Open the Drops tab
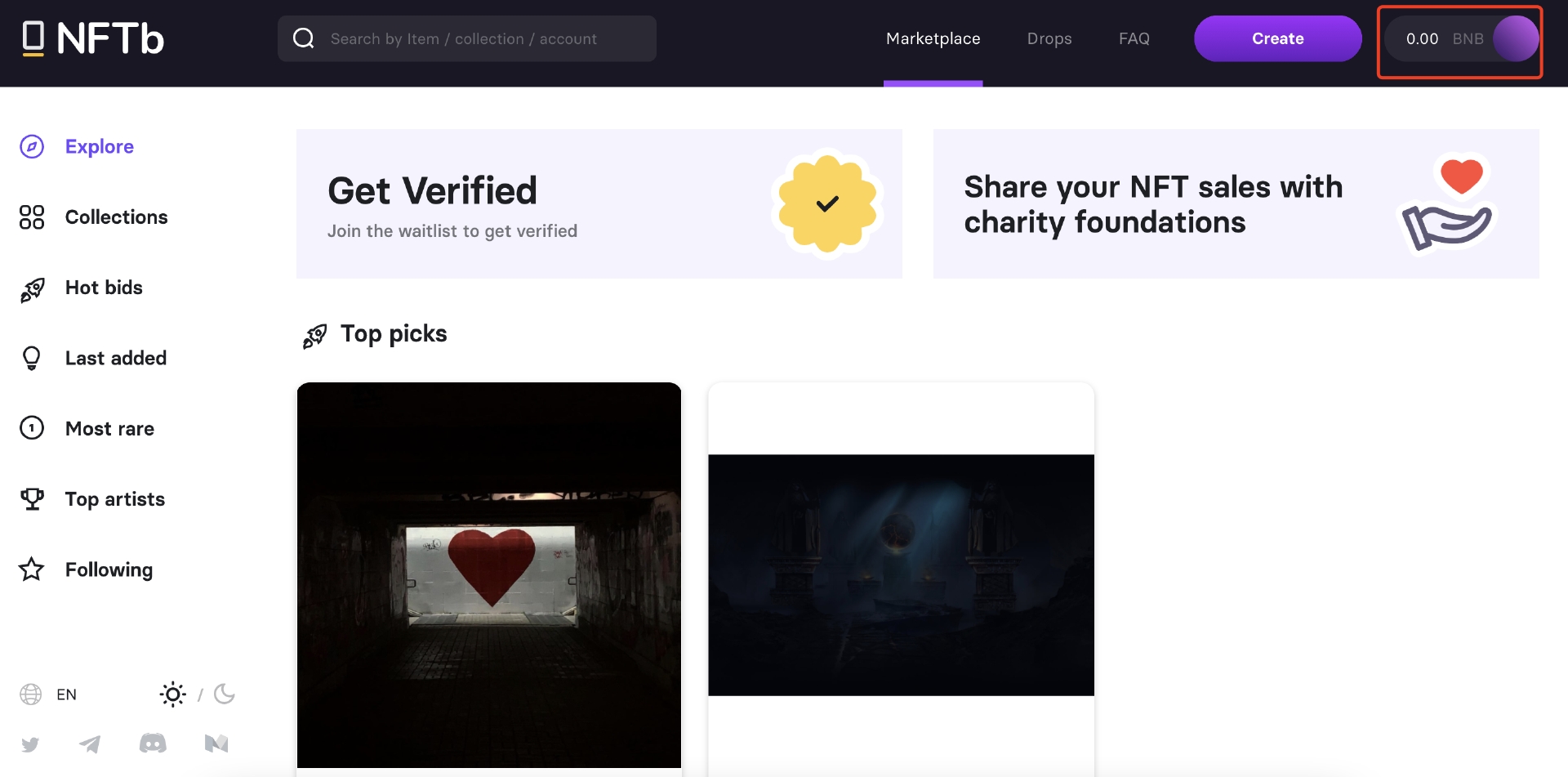1568x777 pixels. (x=1049, y=38)
